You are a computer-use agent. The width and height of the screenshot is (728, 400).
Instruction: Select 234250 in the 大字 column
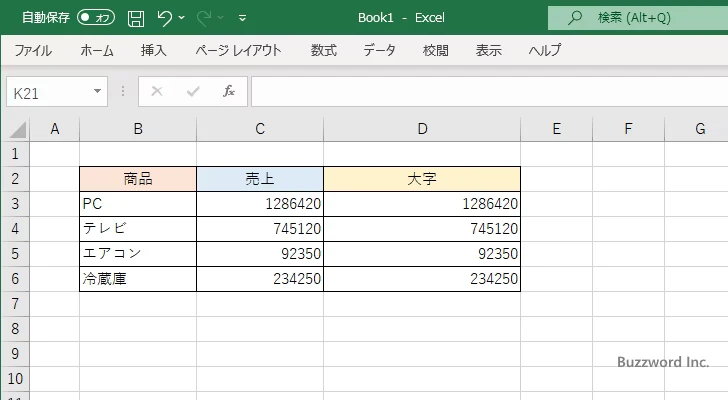[x=422, y=279]
